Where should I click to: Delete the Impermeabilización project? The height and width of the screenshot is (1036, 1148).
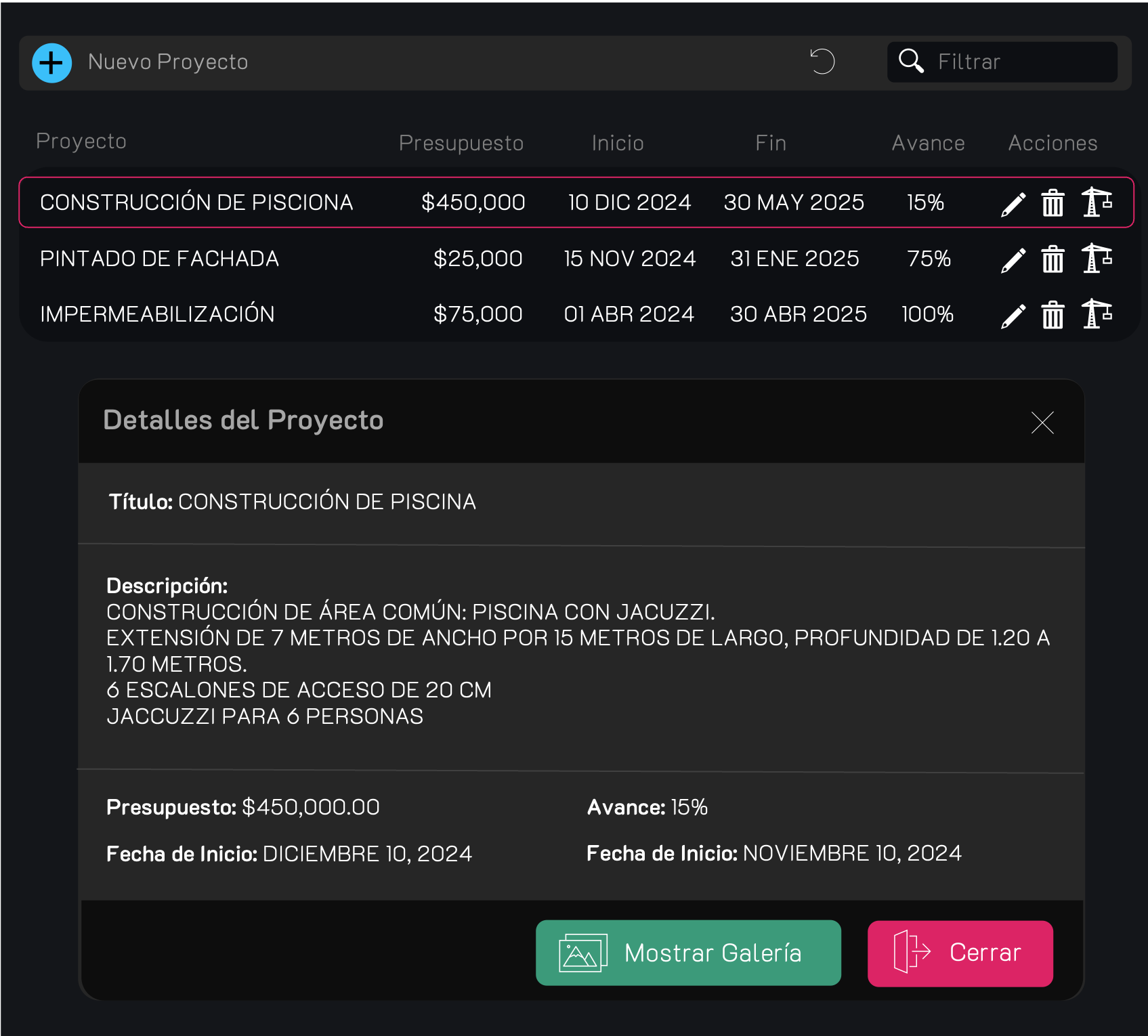click(x=1053, y=316)
